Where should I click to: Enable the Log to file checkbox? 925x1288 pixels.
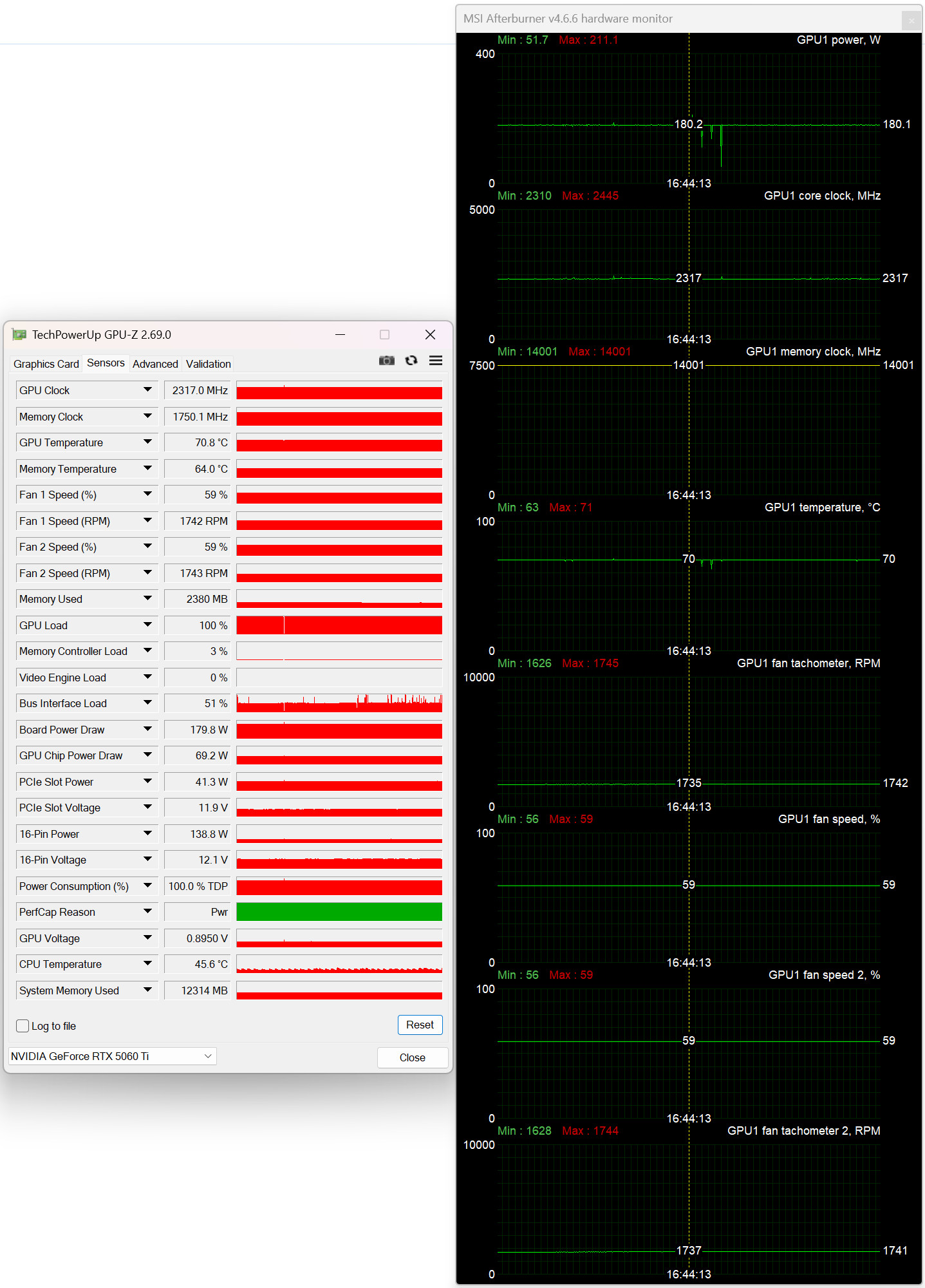pos(23,1026)
